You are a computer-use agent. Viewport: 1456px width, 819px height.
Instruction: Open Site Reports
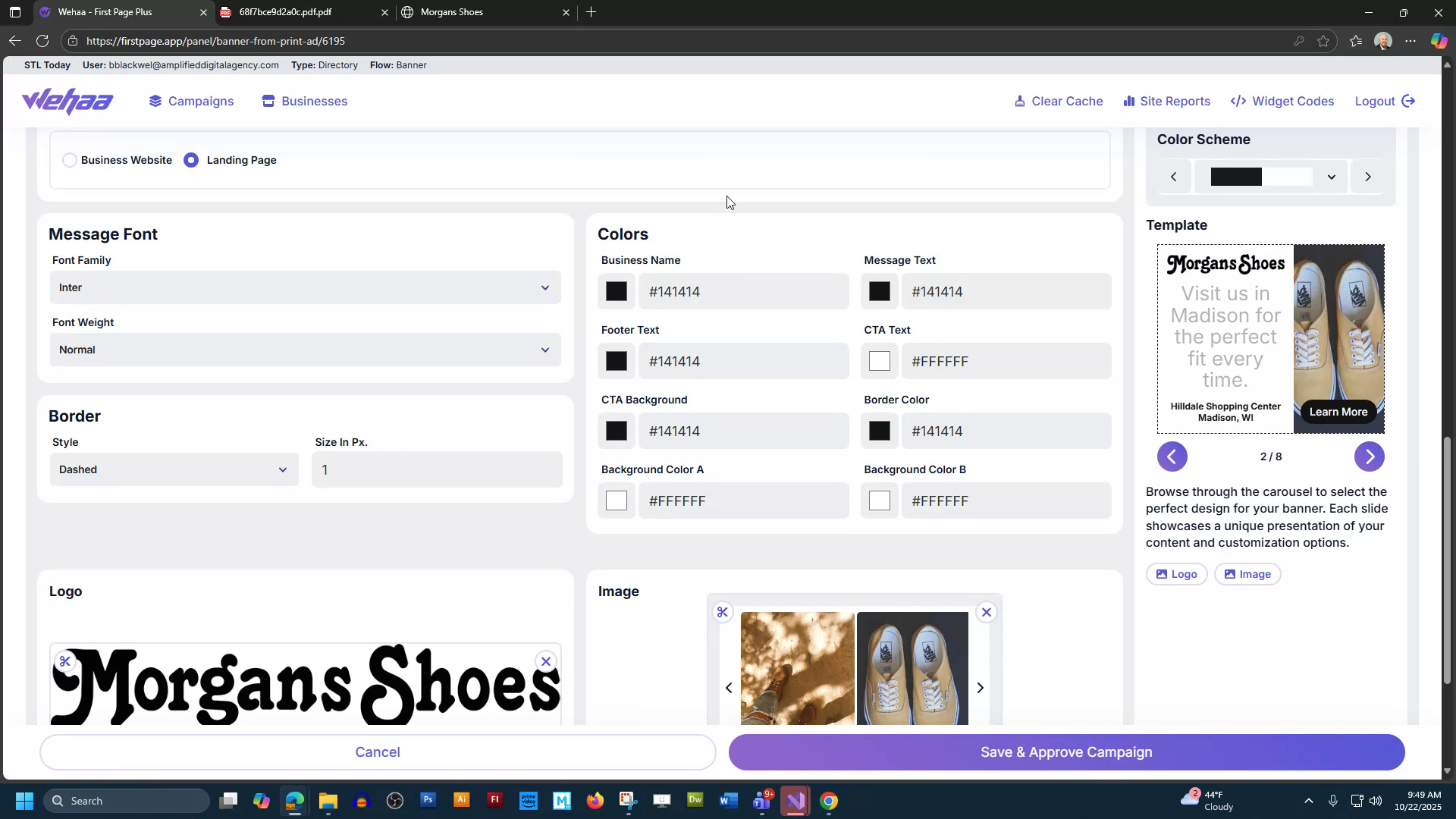coord(1166,101)
